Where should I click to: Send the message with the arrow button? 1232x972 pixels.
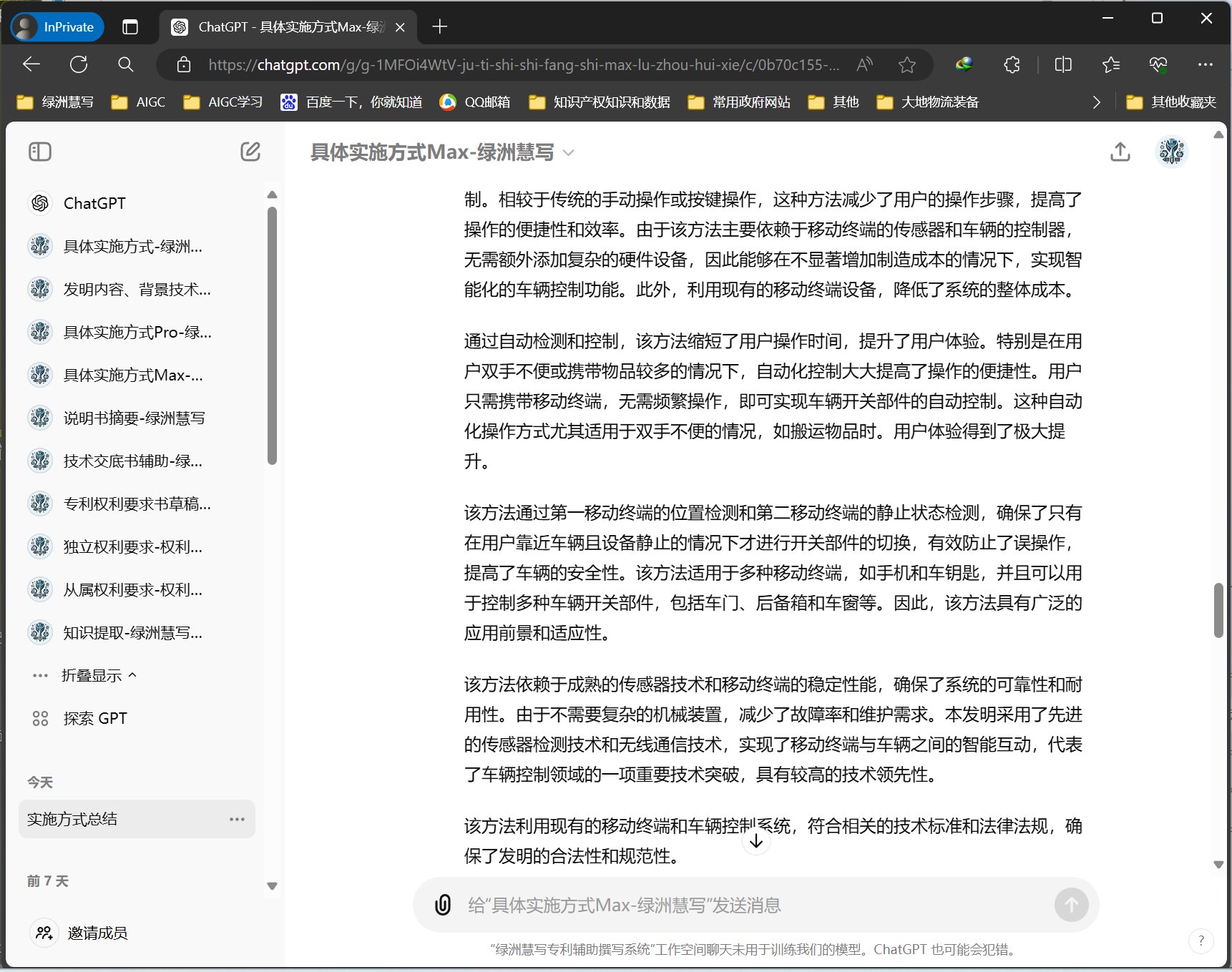point(1071,905)
